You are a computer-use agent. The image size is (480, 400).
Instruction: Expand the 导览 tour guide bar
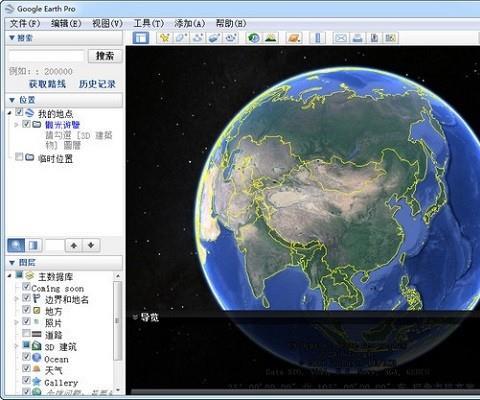click(135, 317)
